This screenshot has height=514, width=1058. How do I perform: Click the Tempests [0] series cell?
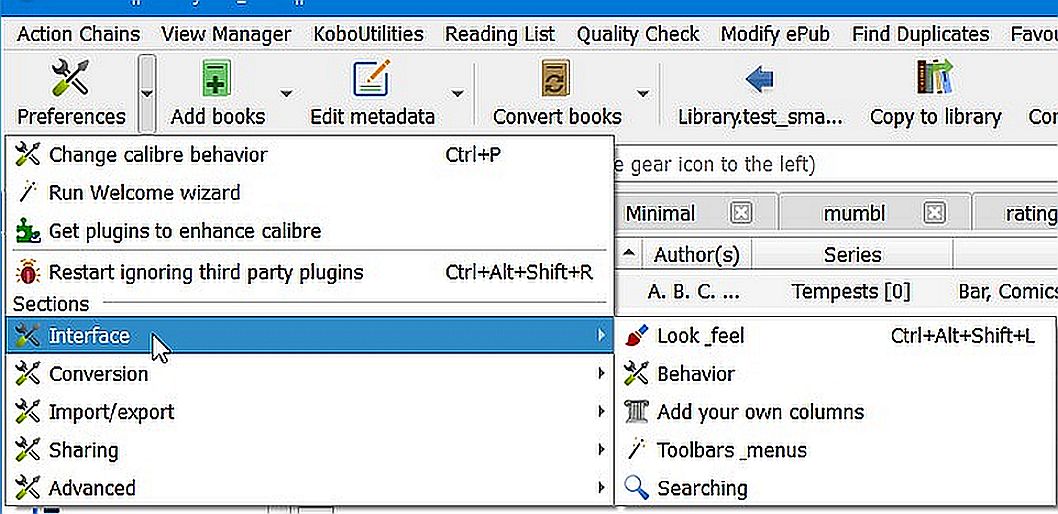(x=851, y=292)
